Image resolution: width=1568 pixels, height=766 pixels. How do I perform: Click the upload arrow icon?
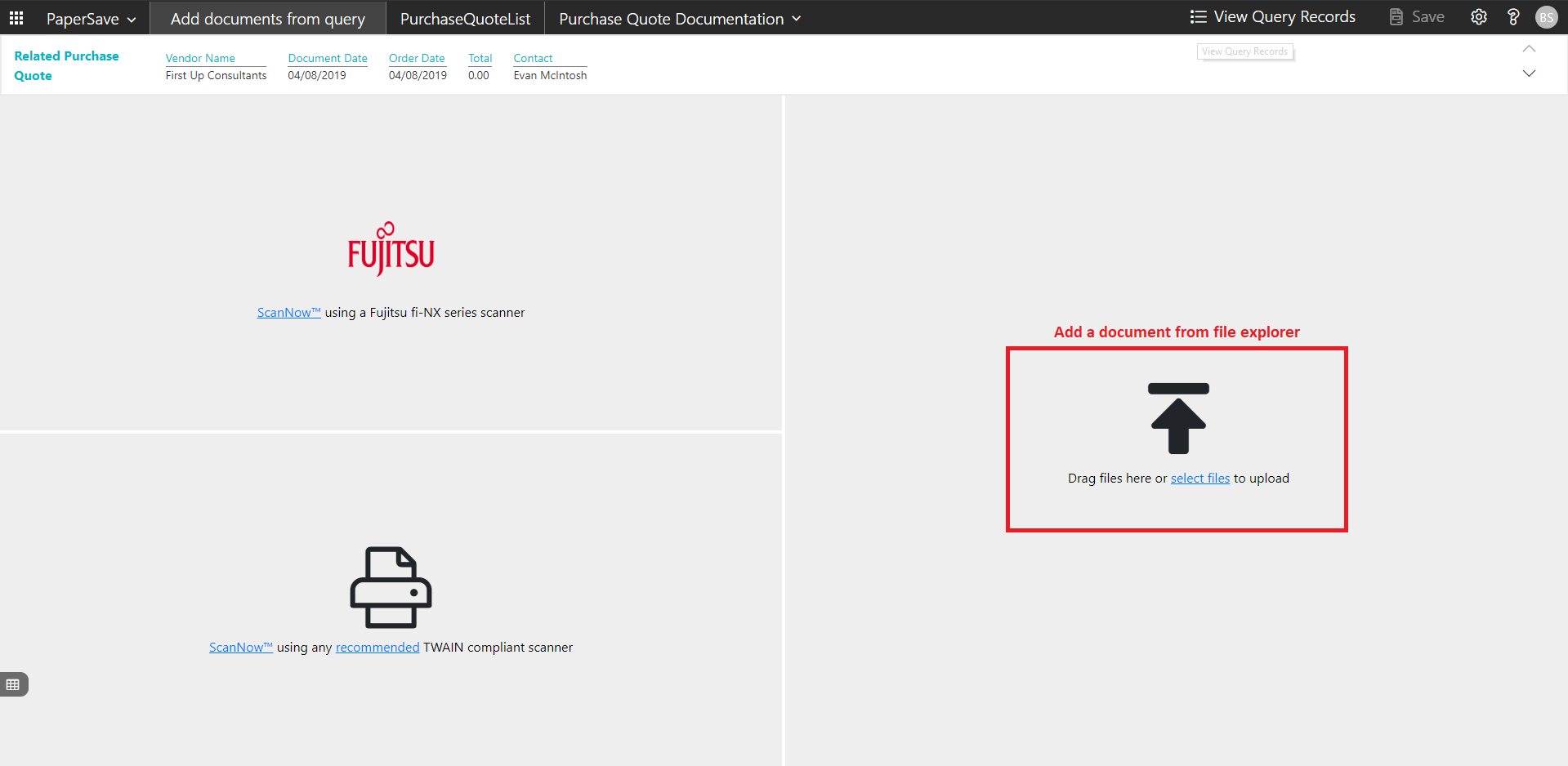click(1177, 418)
